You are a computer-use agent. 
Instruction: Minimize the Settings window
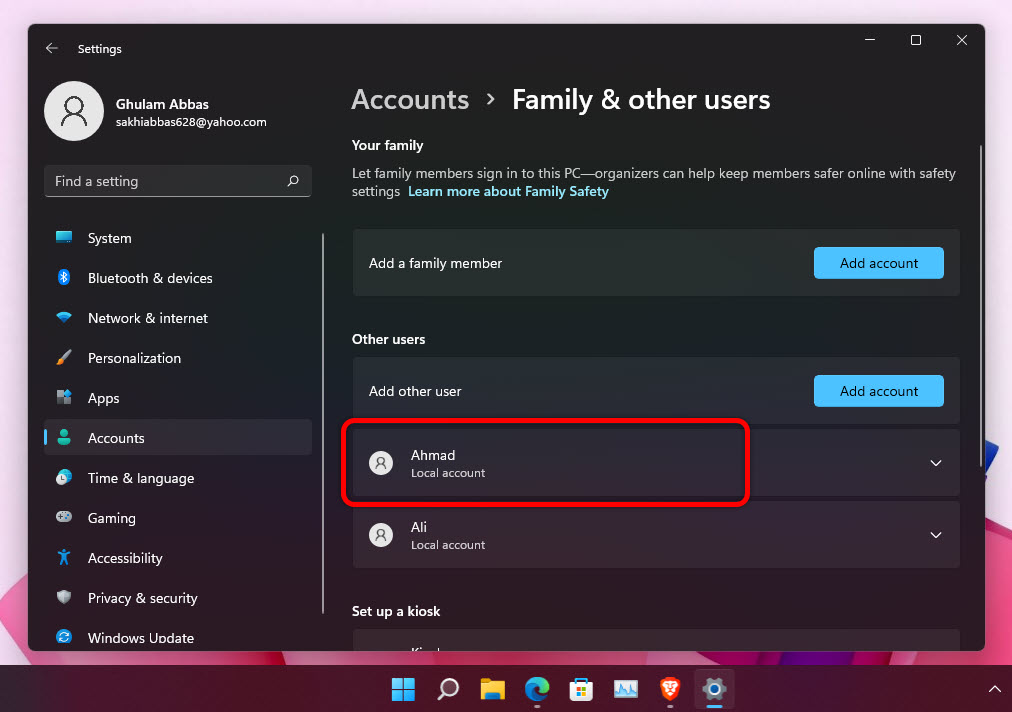coord(870,40)
